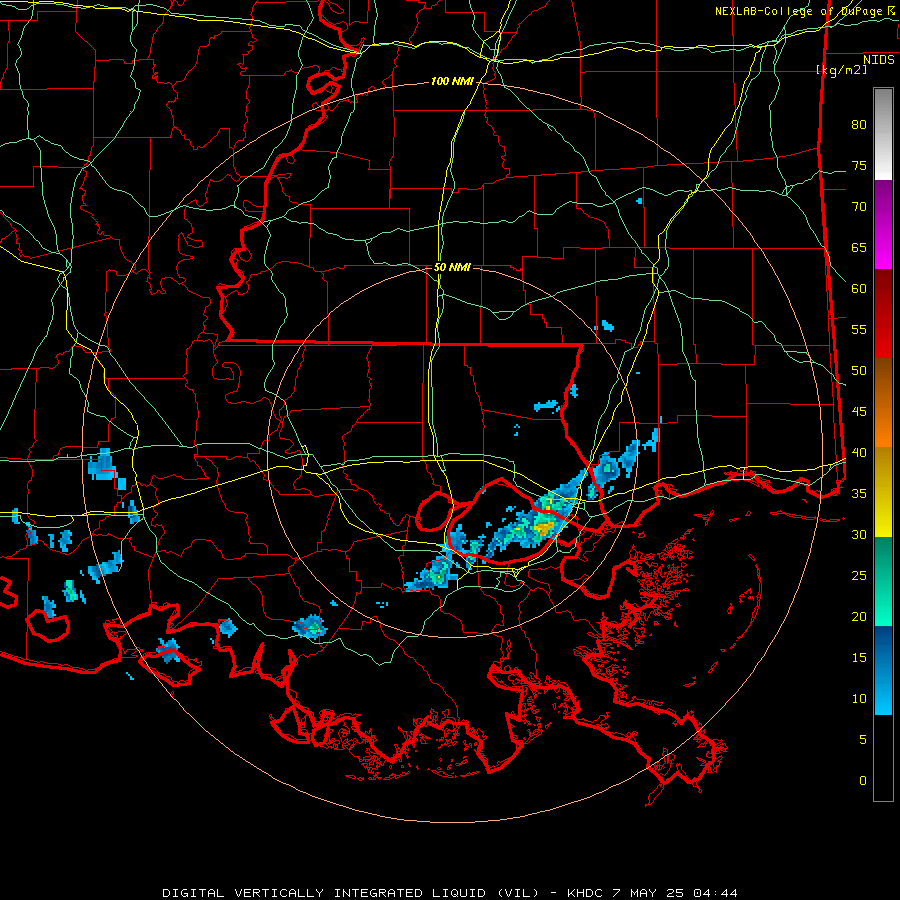The width and height of the screenshot is (900, 900).
Task: Select the 60 value on the scale
Action: pos(859,289)
